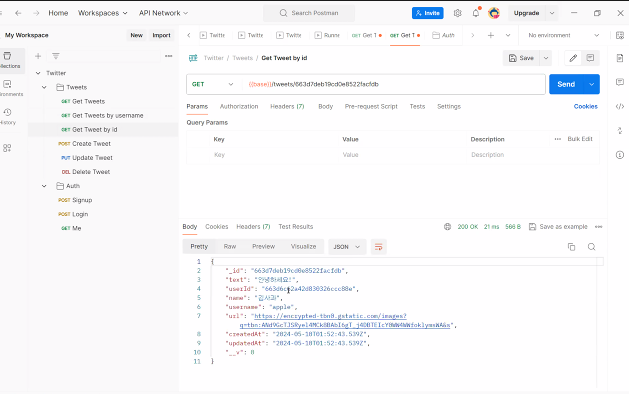Copy the response body with copy icon
The width and height of the screenshot is (629, 394).
point(571,247)
